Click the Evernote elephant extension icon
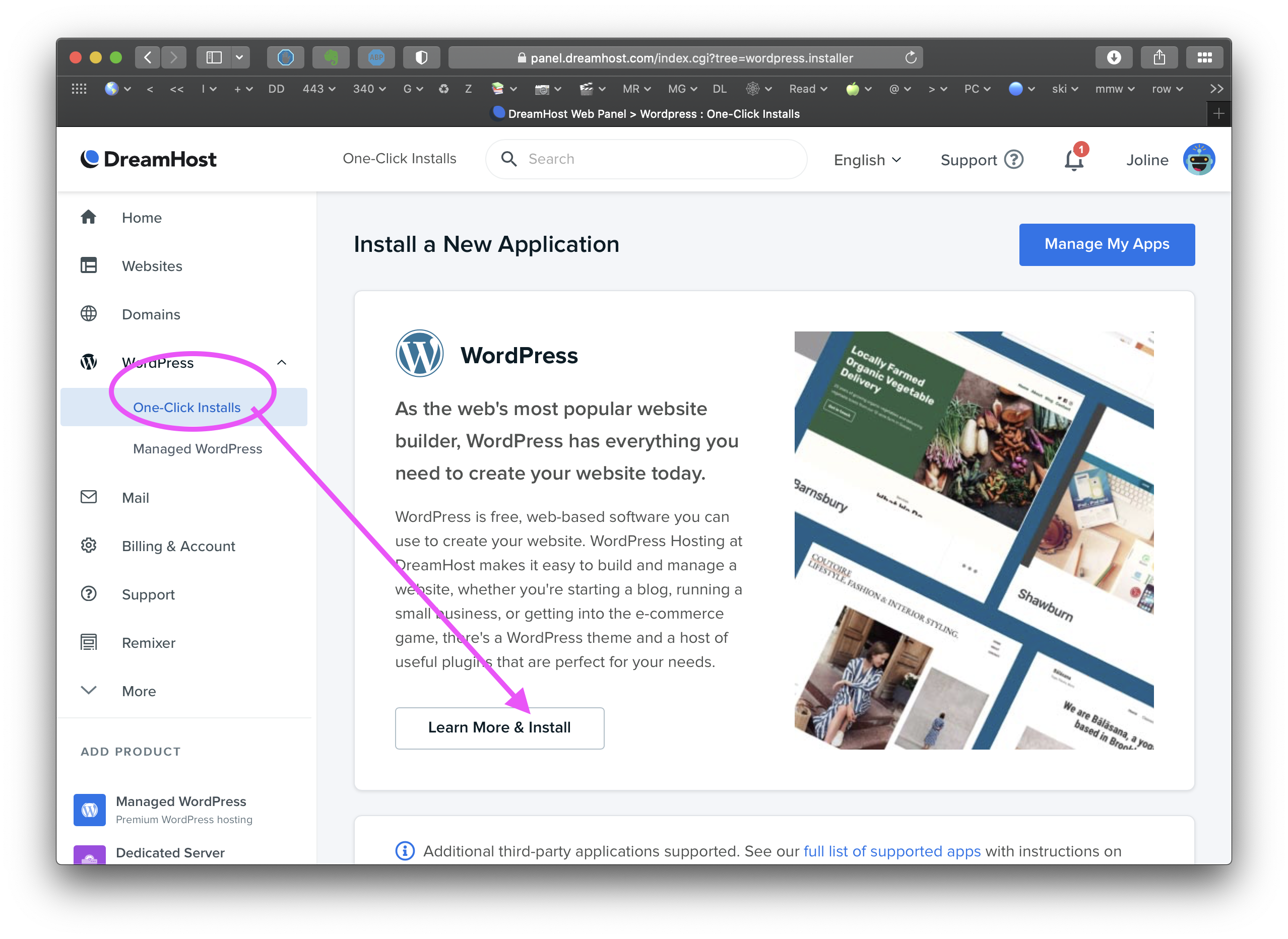The width and height of the screenshot is (1288, 939). (331, 57)
